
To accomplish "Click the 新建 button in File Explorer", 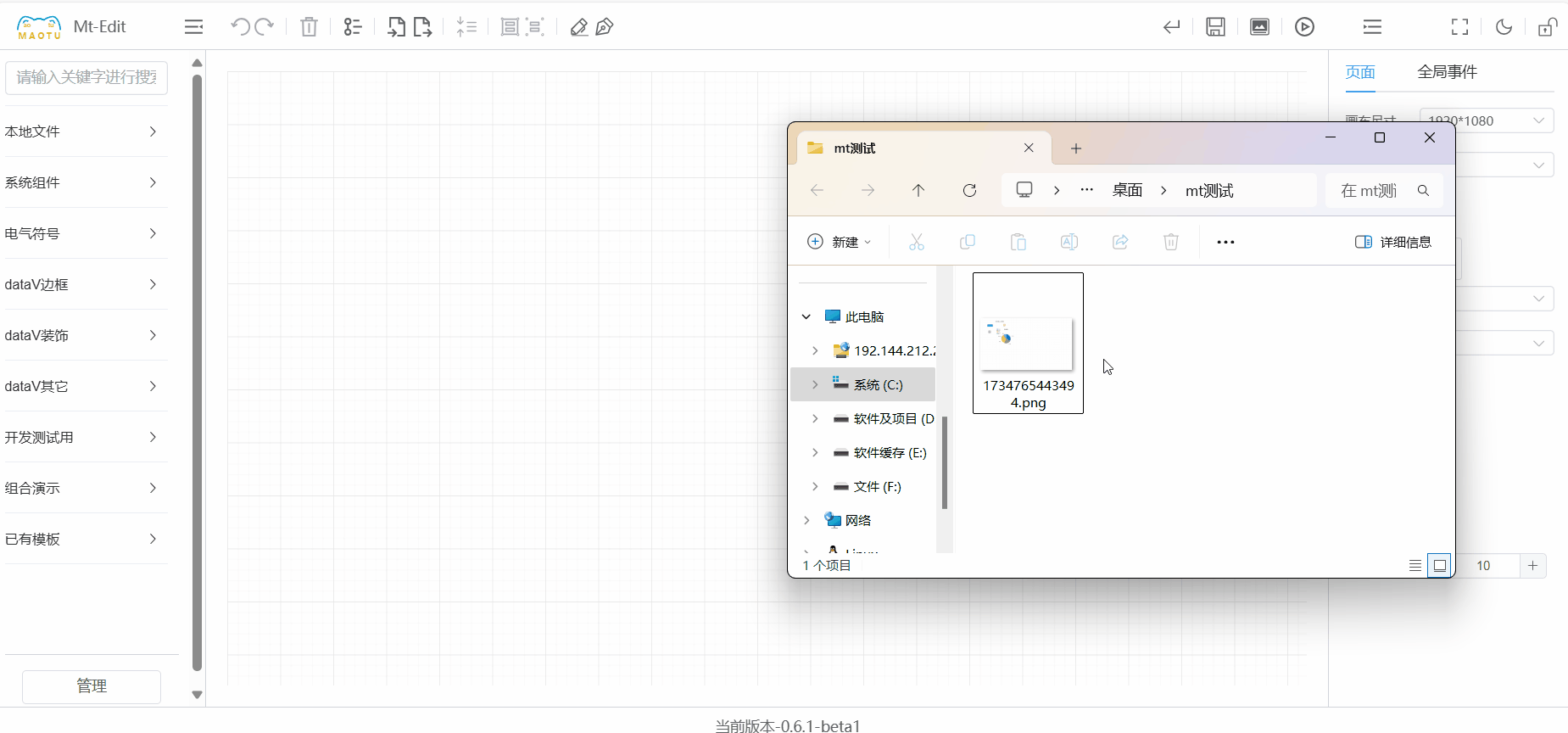I will [839, 242].
